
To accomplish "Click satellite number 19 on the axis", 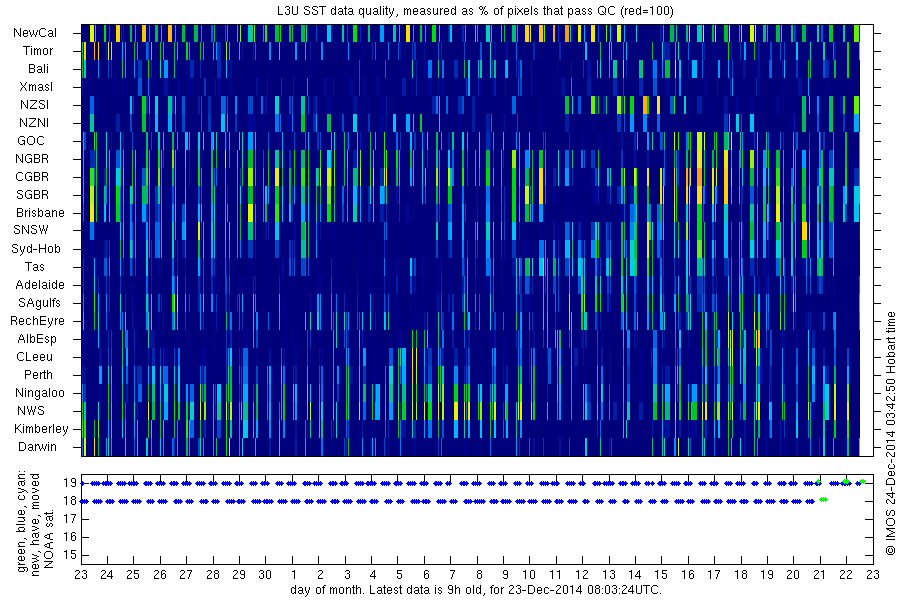I will click(x=70, y=483).
